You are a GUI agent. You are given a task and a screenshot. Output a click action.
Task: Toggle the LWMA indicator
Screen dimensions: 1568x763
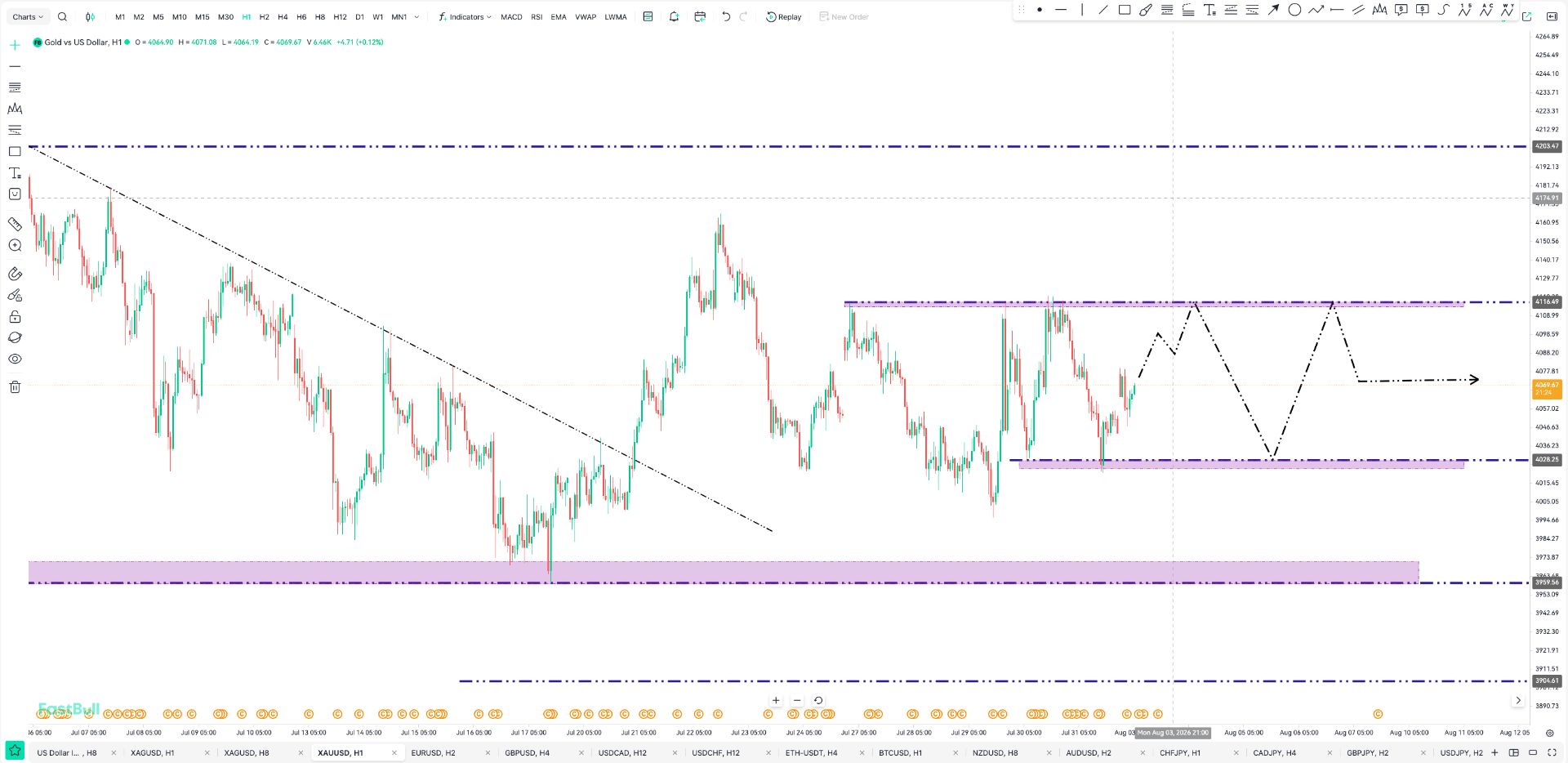click(616, 17)
